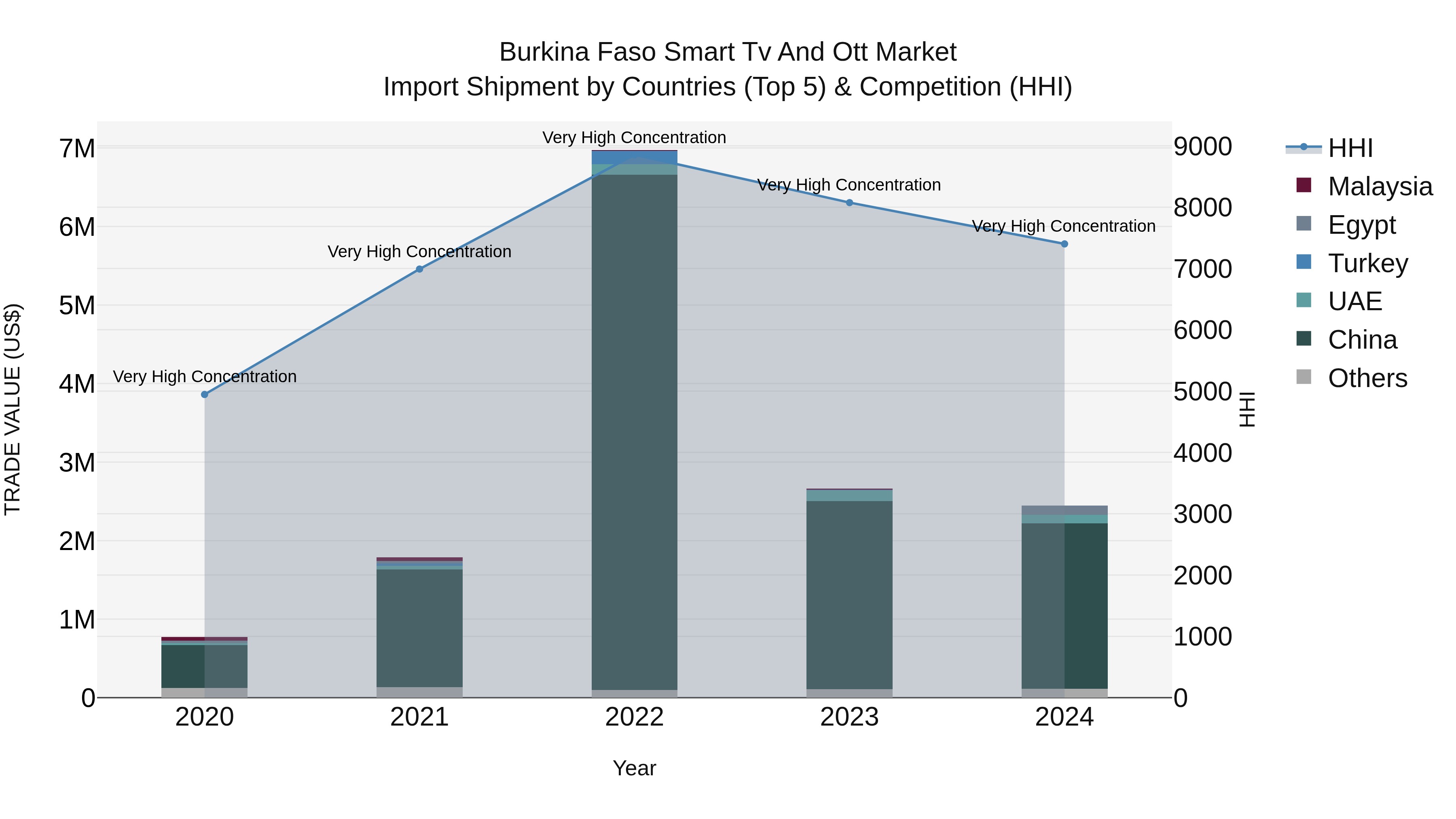Click the 9000 tick on HHI axis
1456x819 pixels.
point(1203,147)
